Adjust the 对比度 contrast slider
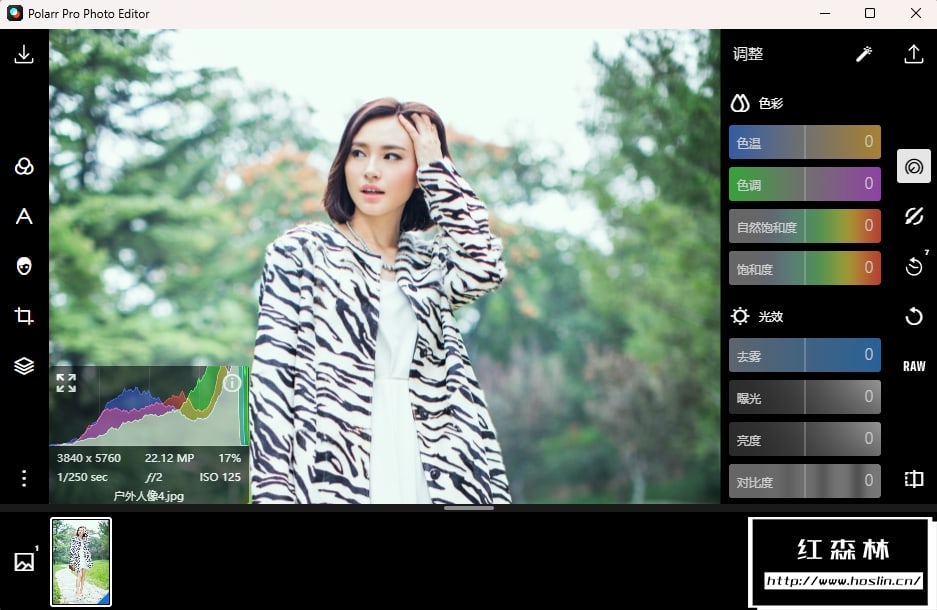The image size is (937, 610). (x=804, y=480)
